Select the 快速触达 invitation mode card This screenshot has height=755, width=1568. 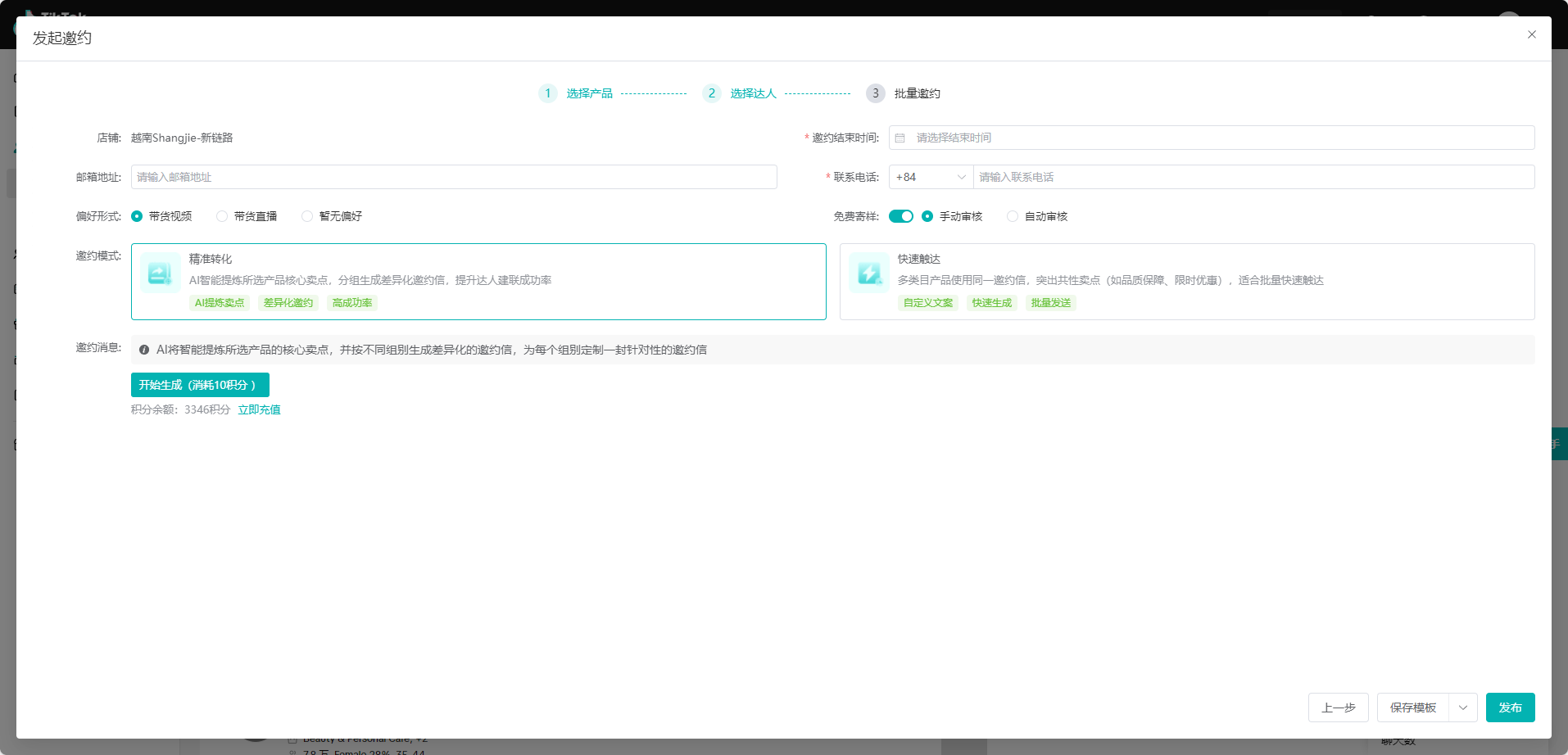1186,281
